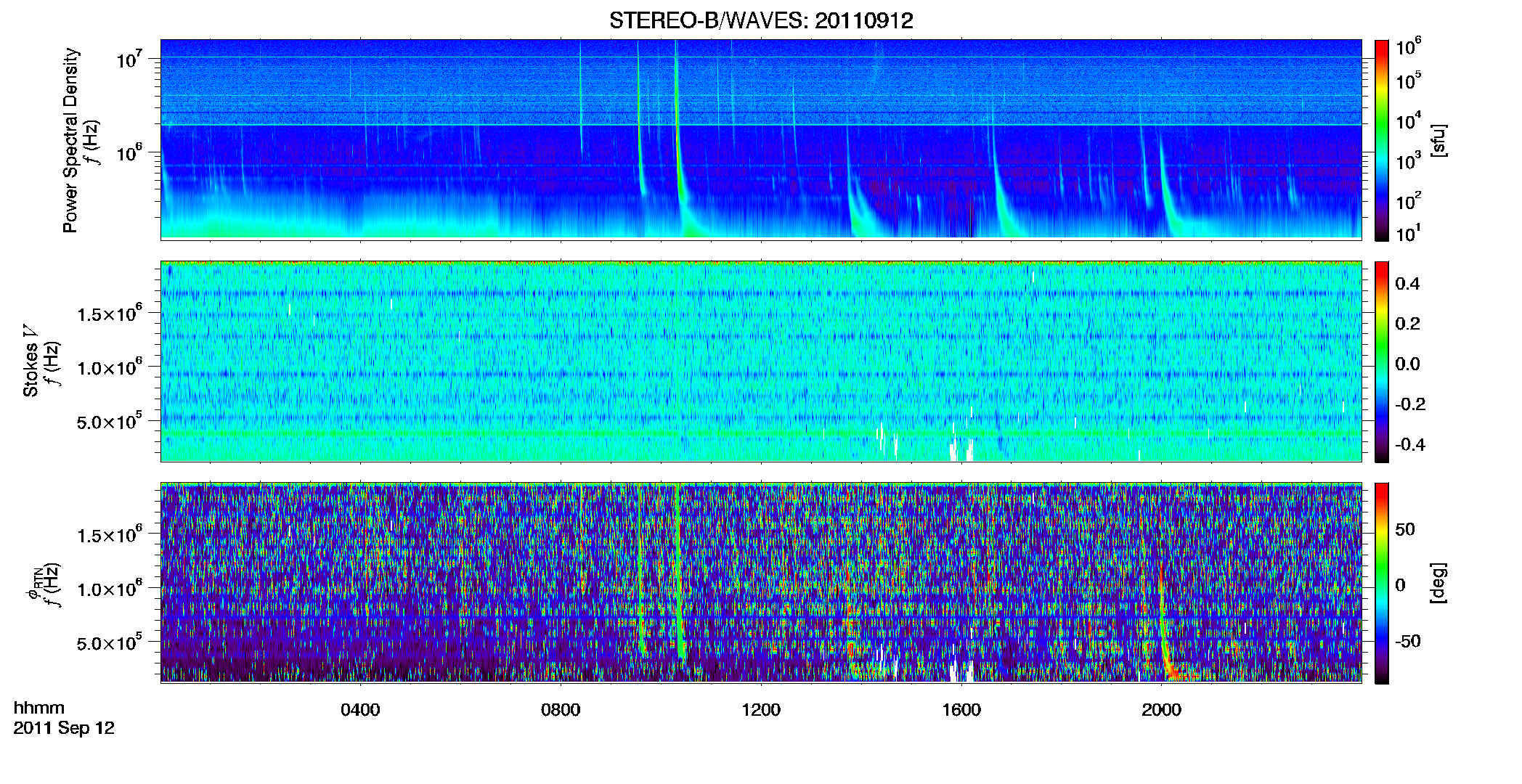Select the "0" label on the degrees color bar
Viewport: 1522px width, 784px height.
click(1400, 585)
